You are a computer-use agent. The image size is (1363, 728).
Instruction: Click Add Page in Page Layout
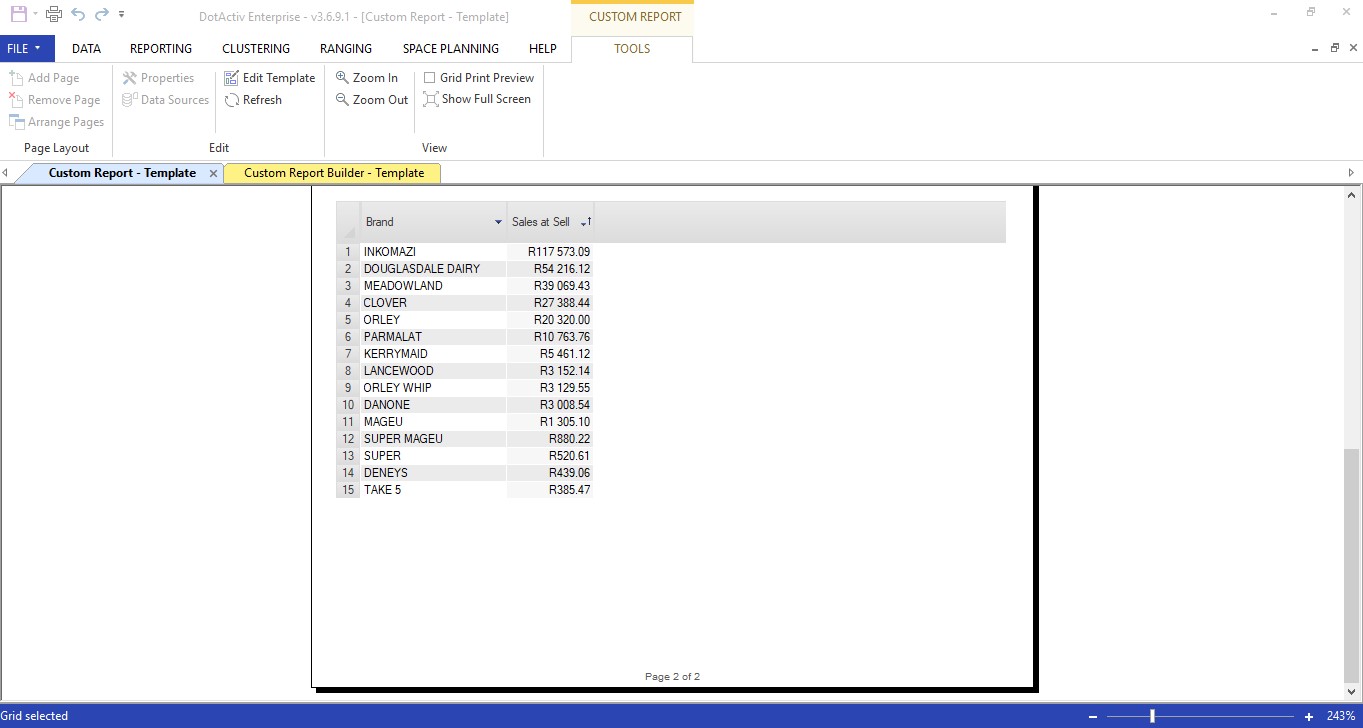point(44,78)
